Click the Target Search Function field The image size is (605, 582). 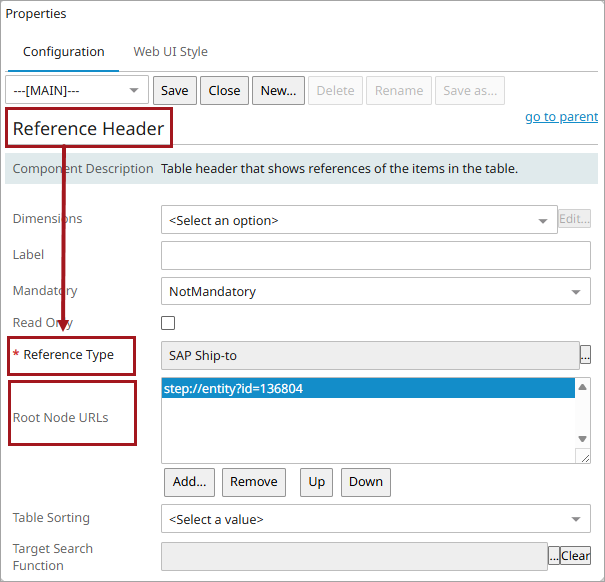coord(354,556)
